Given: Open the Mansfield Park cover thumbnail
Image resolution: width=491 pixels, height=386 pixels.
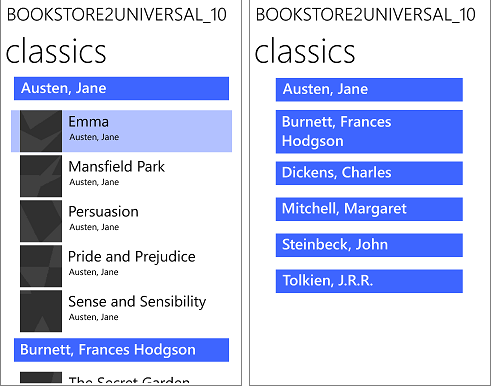Looking at the screenshot, I should [41, 176].
